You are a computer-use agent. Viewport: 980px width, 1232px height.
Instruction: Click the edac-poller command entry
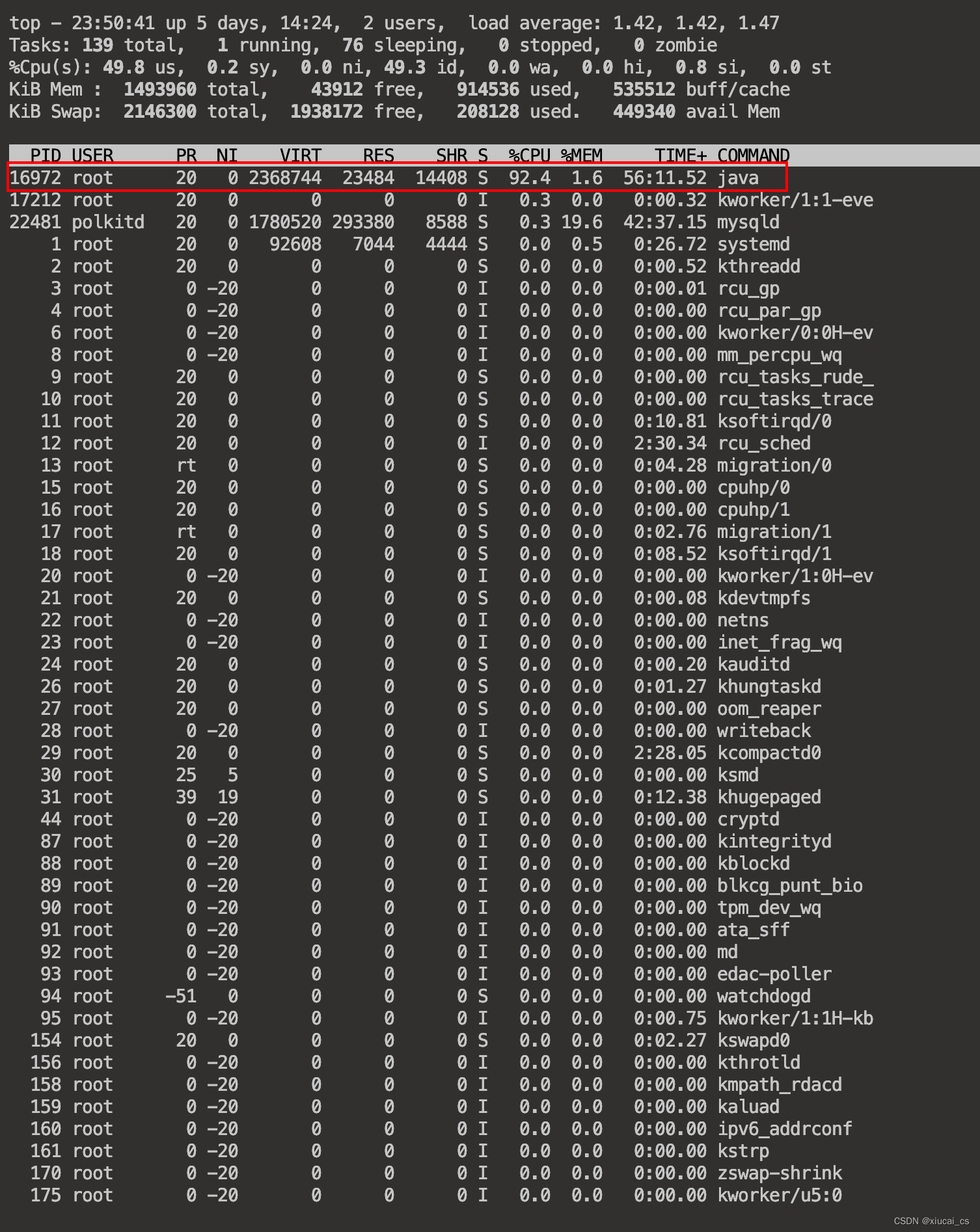click(x=774, y=974)
